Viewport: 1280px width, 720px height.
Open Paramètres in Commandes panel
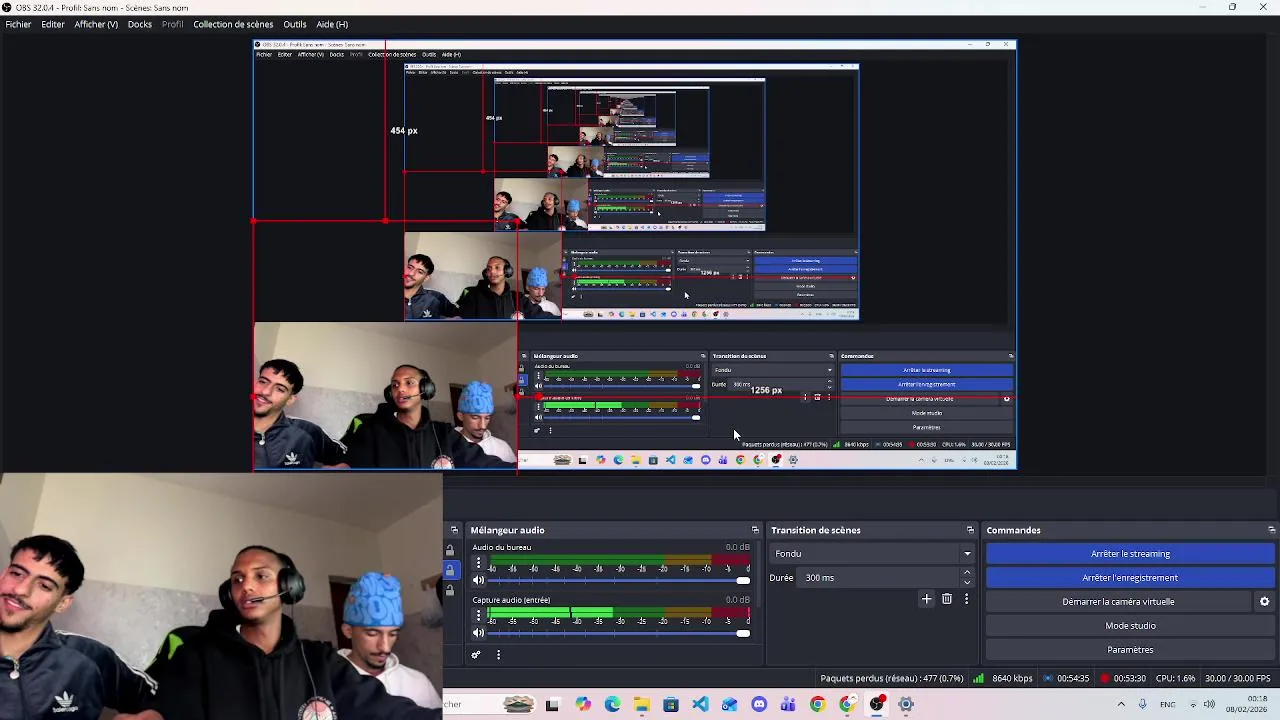[1130, 650]
